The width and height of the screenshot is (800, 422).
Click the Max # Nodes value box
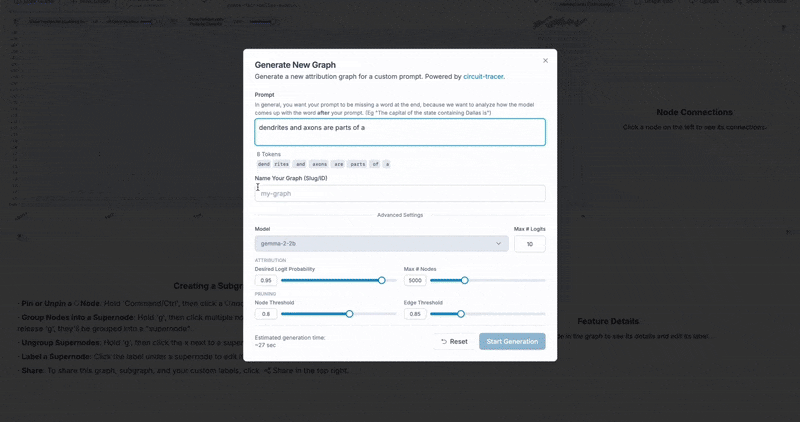pos(415,281)
